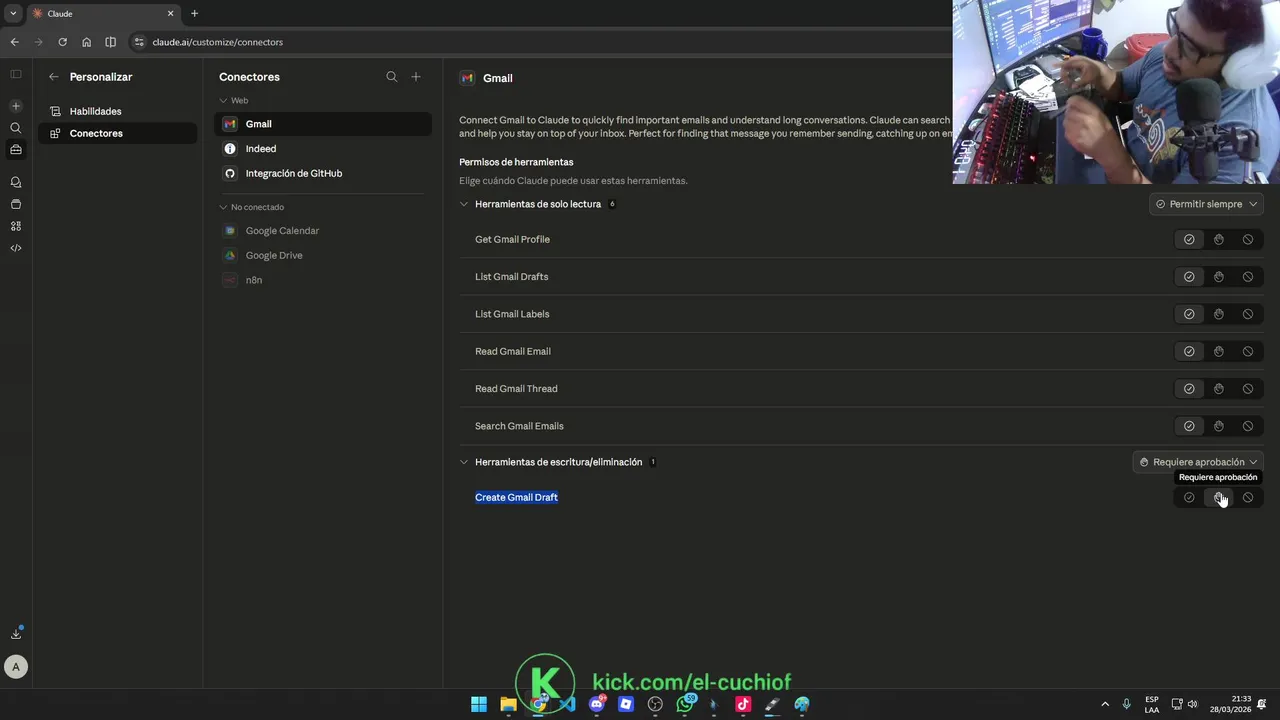This screenshot has width=1280, height=720.
Task: Reload the page in browser toolbar
Action: point(62,42)
